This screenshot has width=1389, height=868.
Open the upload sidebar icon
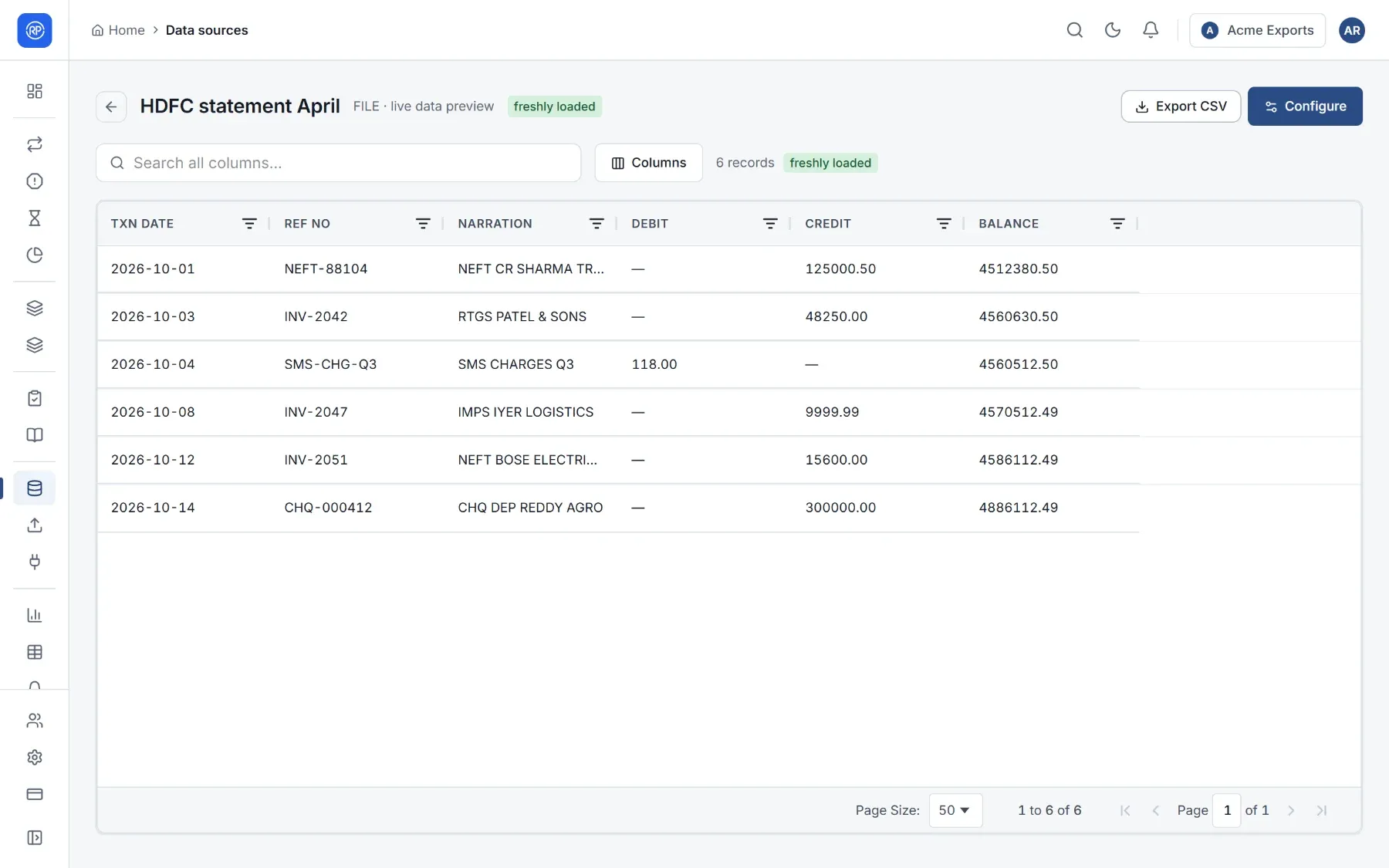[35, 525]
